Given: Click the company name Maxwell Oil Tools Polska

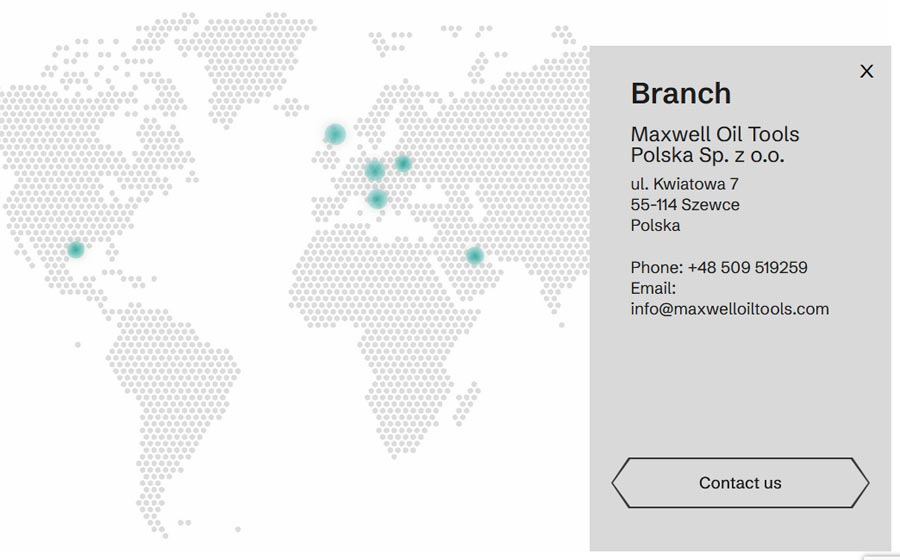Looking at the screenshot, I should pos(715,144).
